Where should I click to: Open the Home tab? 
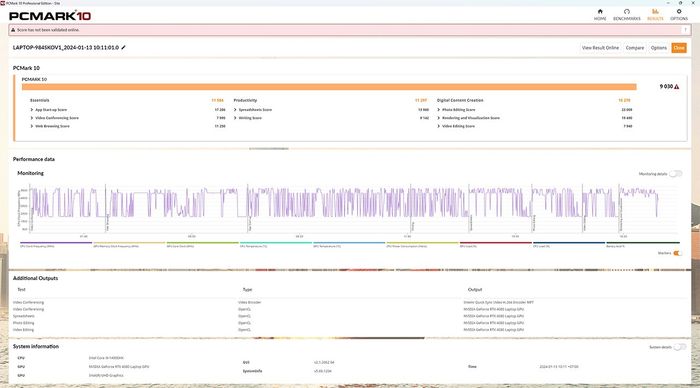(x=600, y=15)
